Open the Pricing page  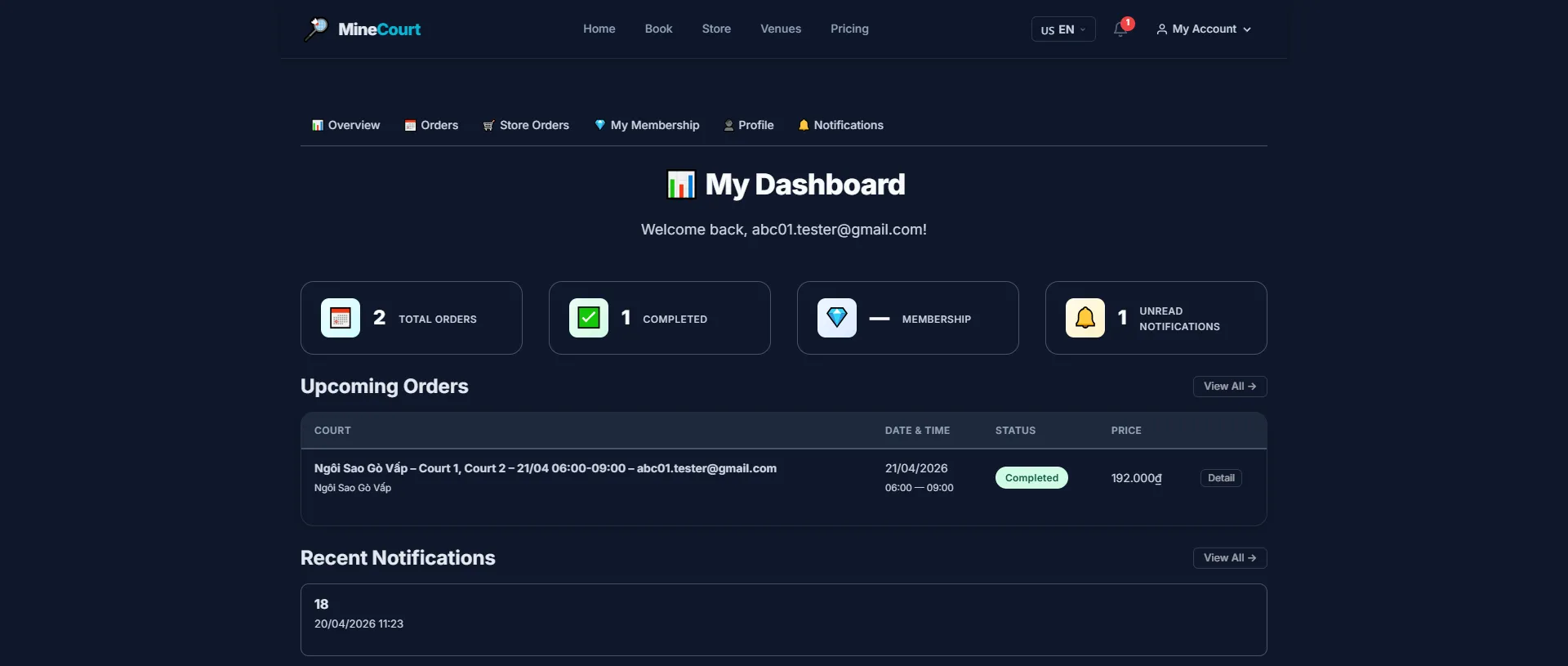[849, 29]
